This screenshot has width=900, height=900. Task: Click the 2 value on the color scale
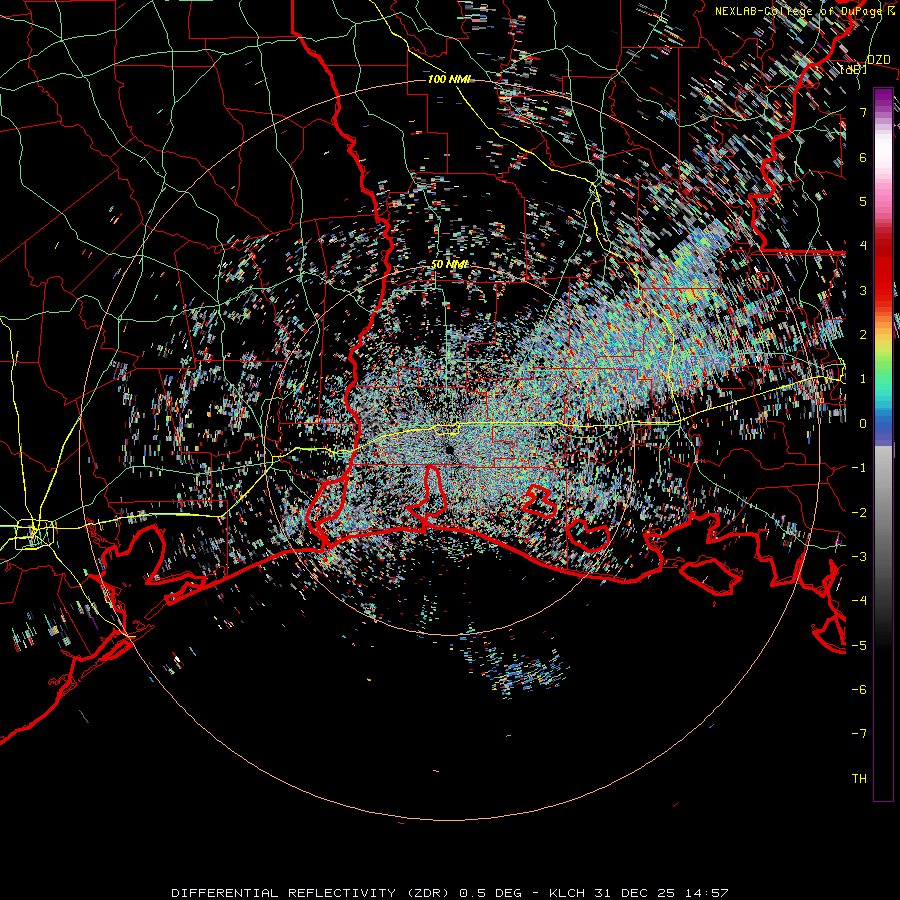click(x=863, y=335)
